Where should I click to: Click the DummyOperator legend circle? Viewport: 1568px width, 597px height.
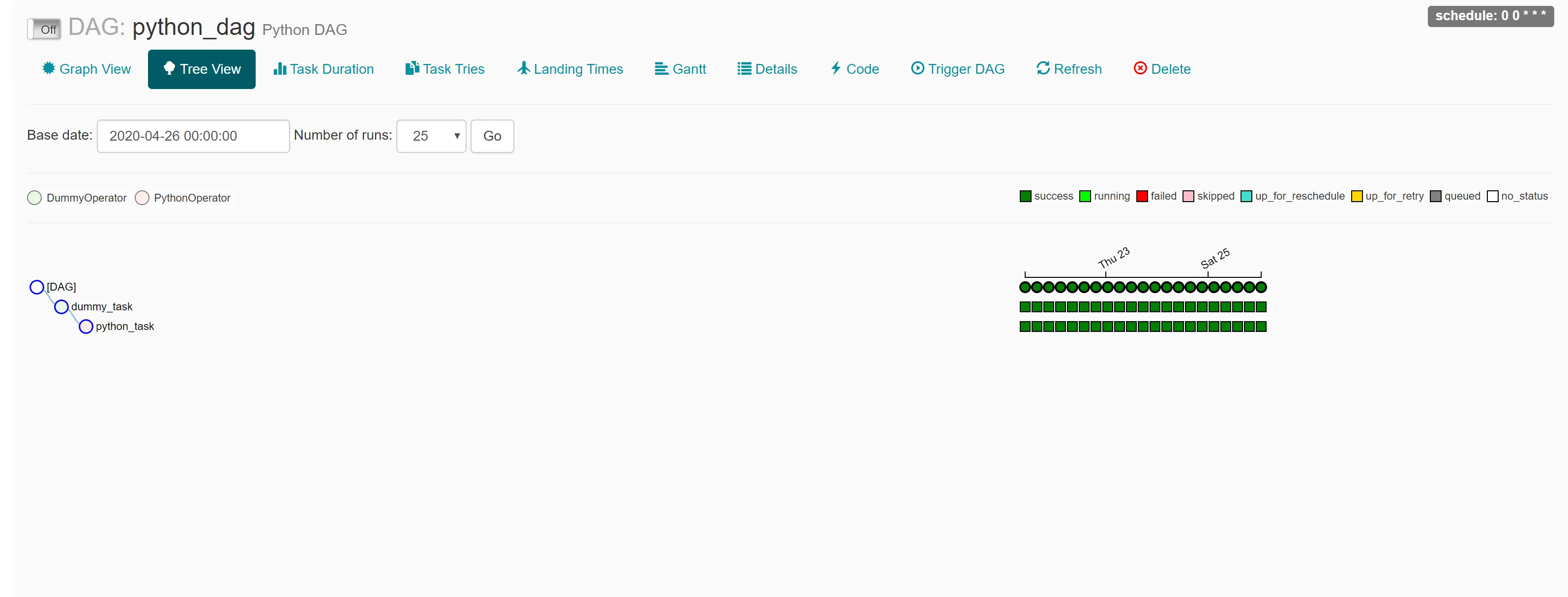[35, 198]
